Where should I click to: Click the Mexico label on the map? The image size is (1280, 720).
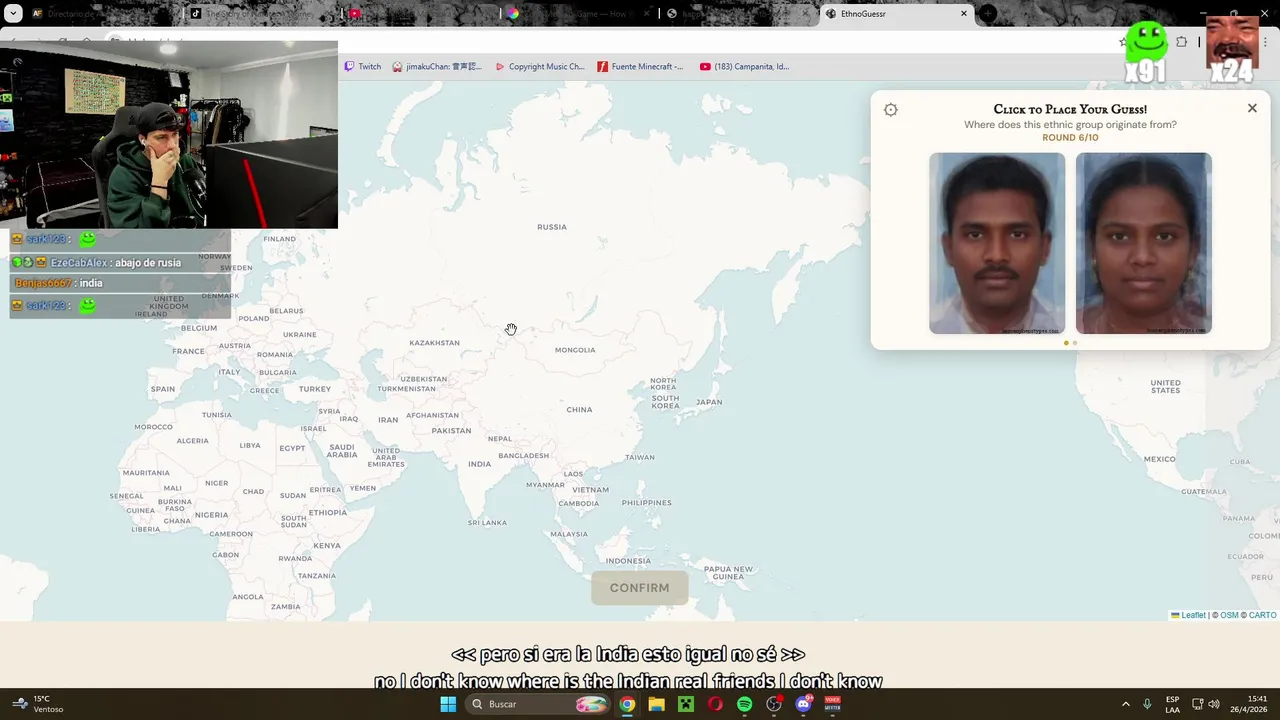1160,459
